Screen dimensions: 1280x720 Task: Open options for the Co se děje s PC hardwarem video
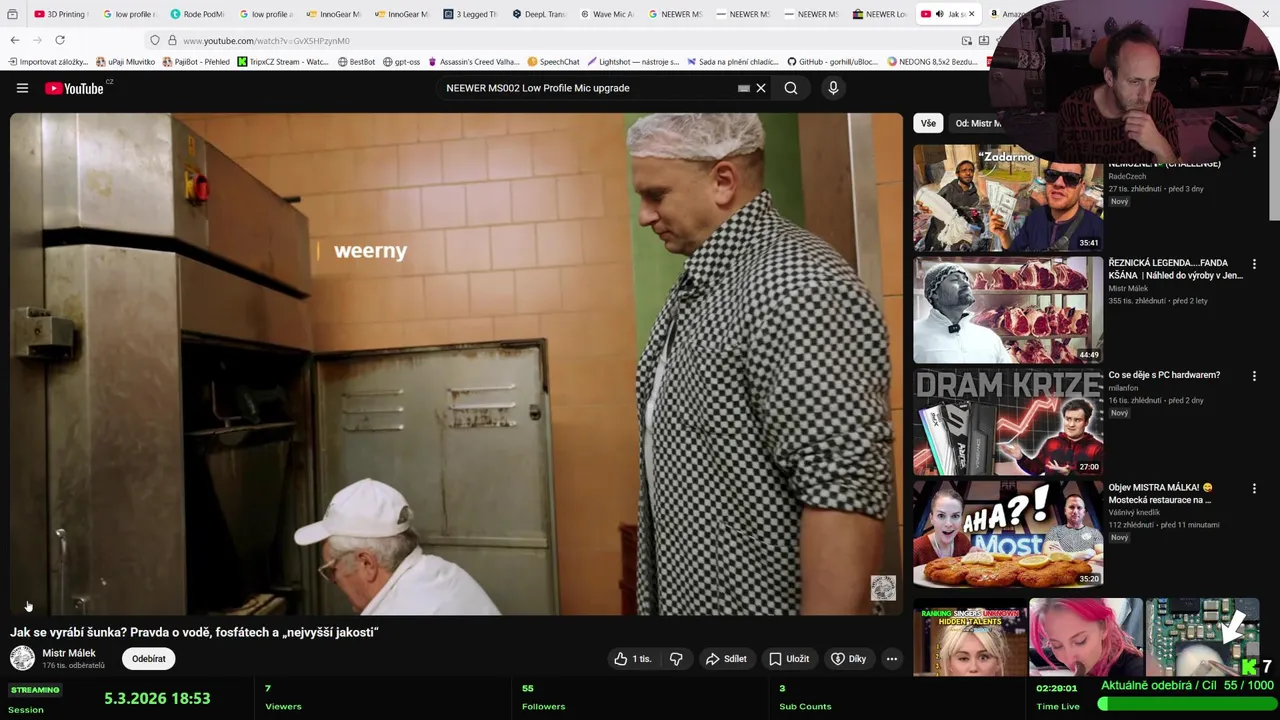pyautogui.click(x=1254, y=376)
